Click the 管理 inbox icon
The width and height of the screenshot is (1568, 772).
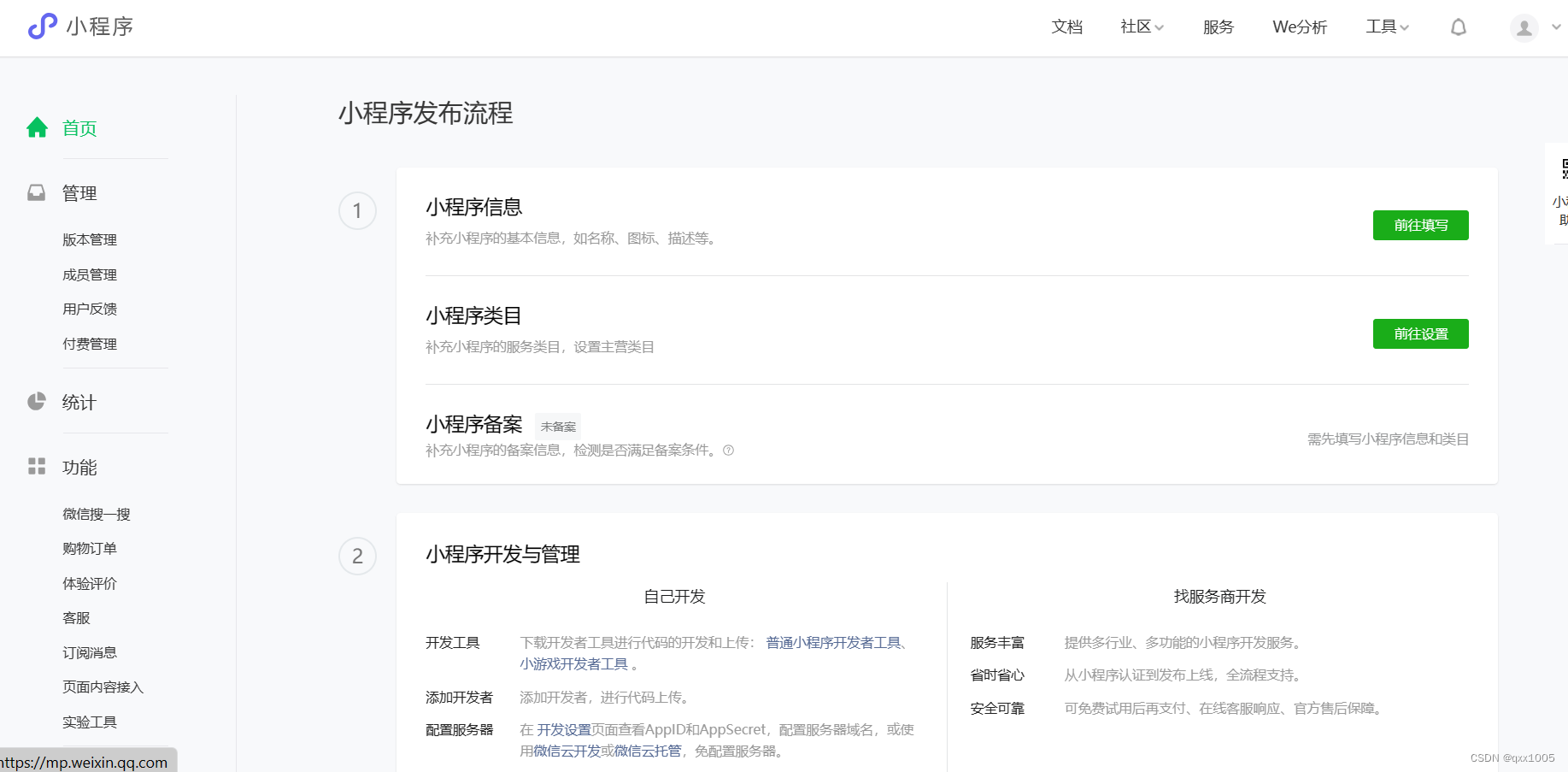click(36, 192)
